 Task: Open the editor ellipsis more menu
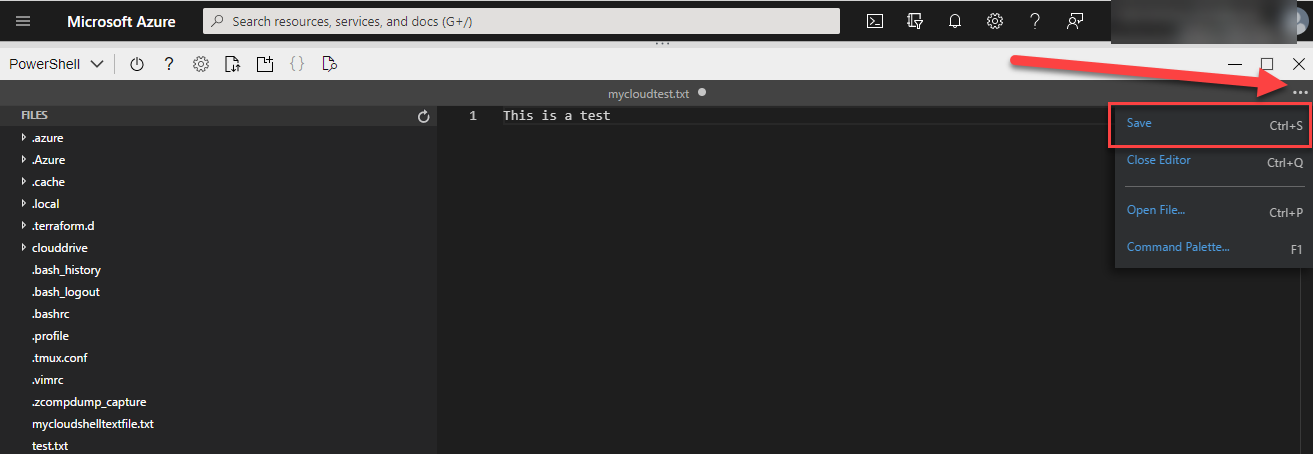(x=1300, y=93)
